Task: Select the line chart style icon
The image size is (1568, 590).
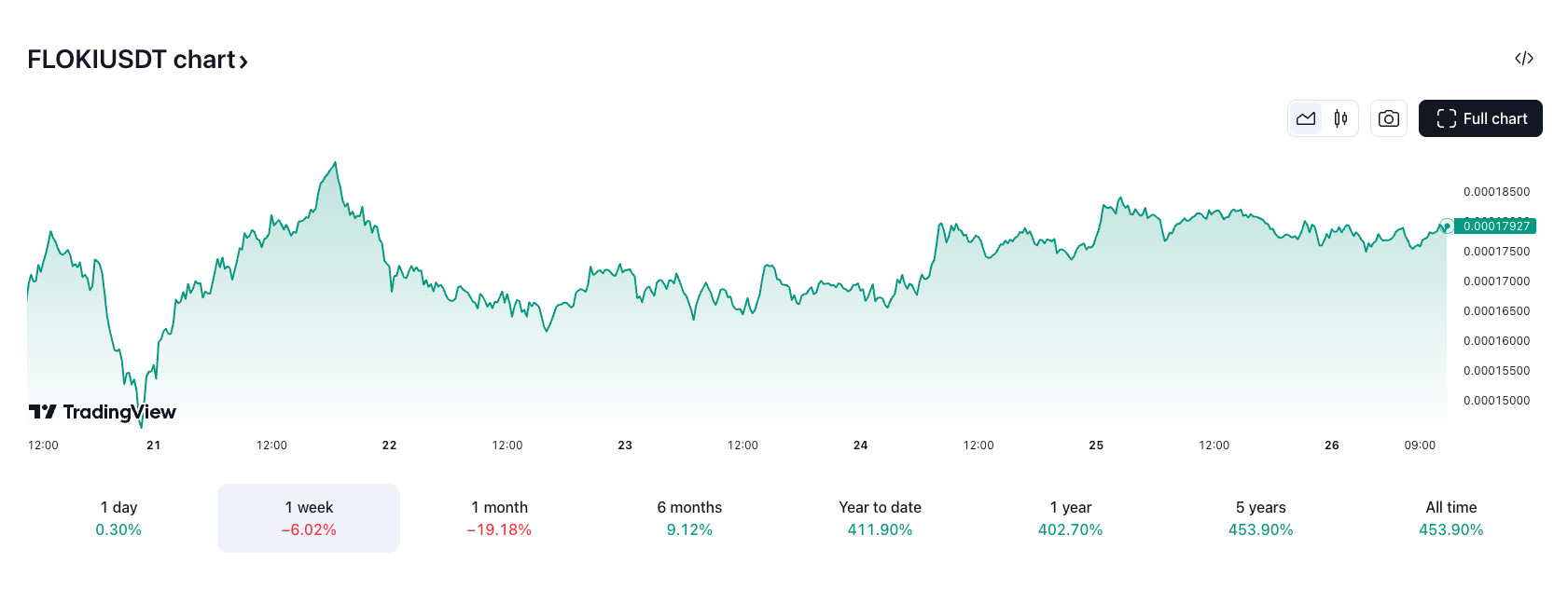Action: point(1306,118)
